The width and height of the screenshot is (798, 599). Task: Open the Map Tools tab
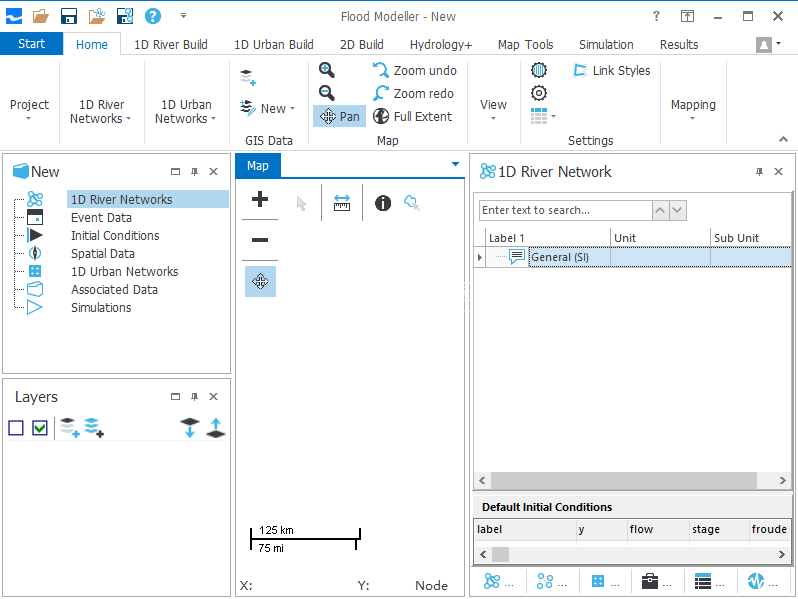point(525,44)
